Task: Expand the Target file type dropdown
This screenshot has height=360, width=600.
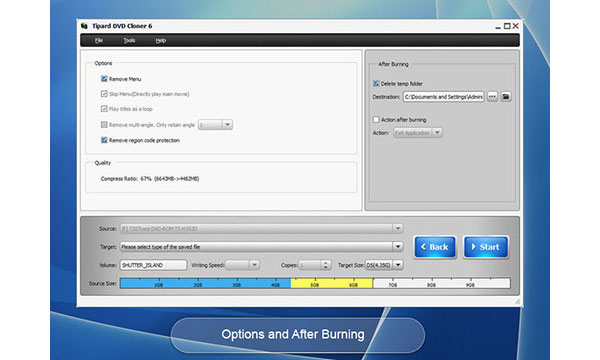Action: pyautogui.click(x=398, y=247)
